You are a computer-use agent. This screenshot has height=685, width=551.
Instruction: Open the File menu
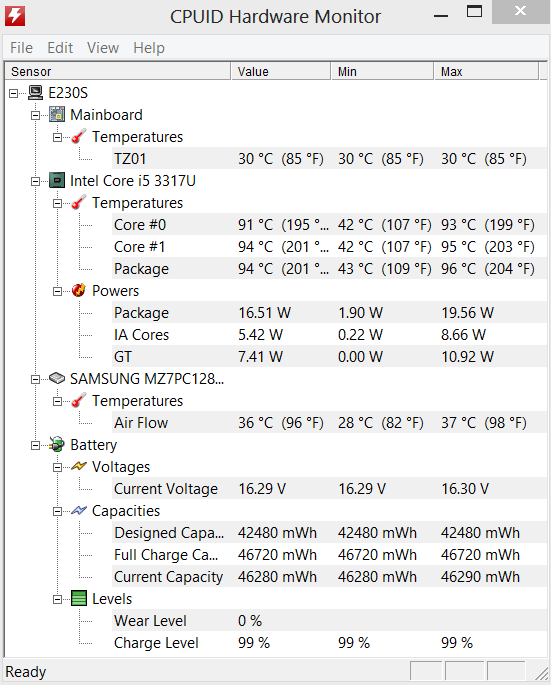[21, 48]
